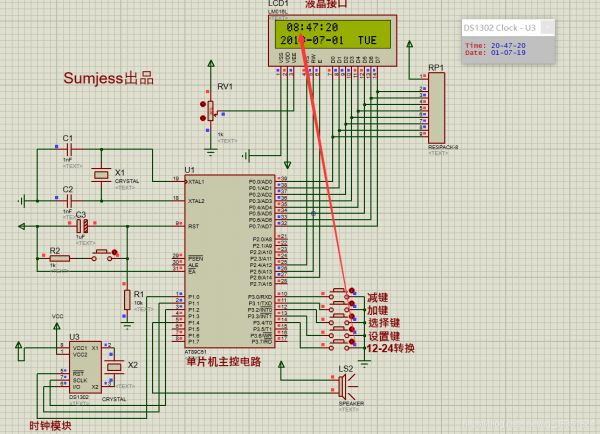The height and width of the screenshot is (434, 600).
Task: Click the DS1302 Clock popup title bar
Action: [x=501, y=28]
